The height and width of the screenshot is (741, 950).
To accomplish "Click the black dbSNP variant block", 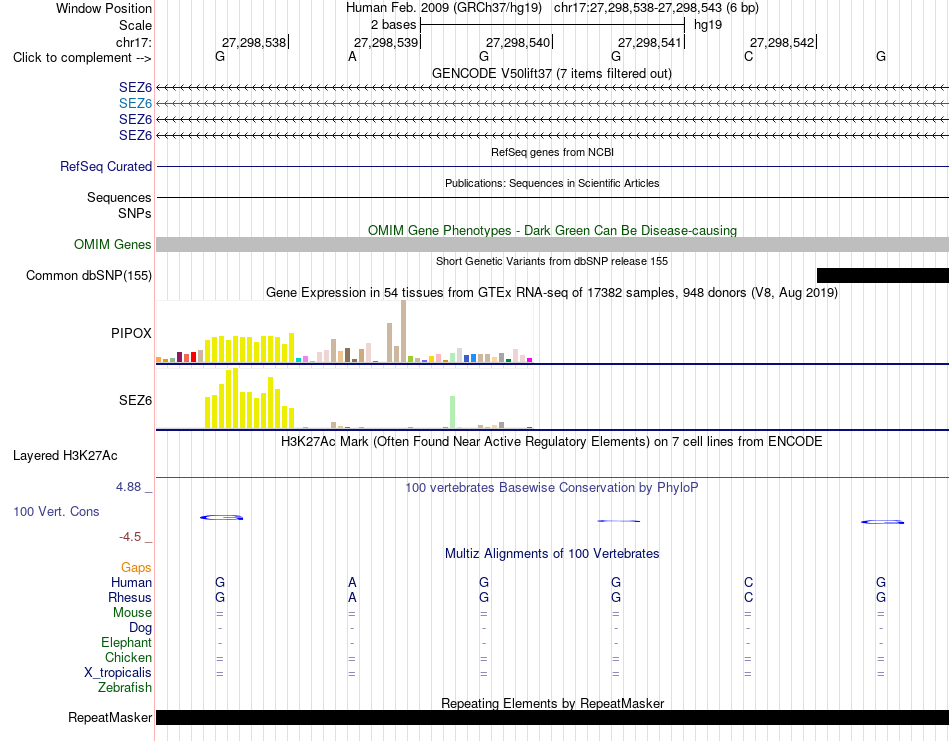I will point(883,276).
